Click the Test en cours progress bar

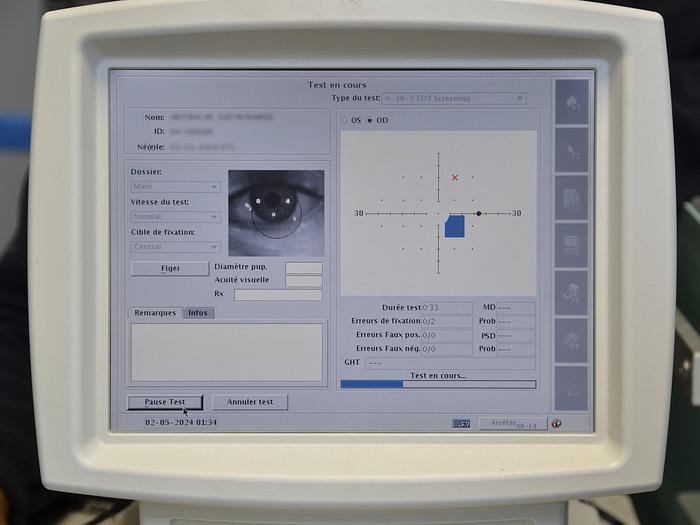[438, 384]
